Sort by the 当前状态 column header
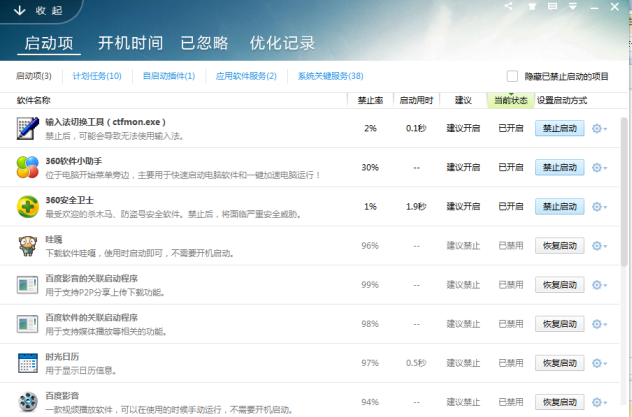Image resolution: width=632 pixels, height=417 pixels. pyautogui.click(x=510, y=100)
